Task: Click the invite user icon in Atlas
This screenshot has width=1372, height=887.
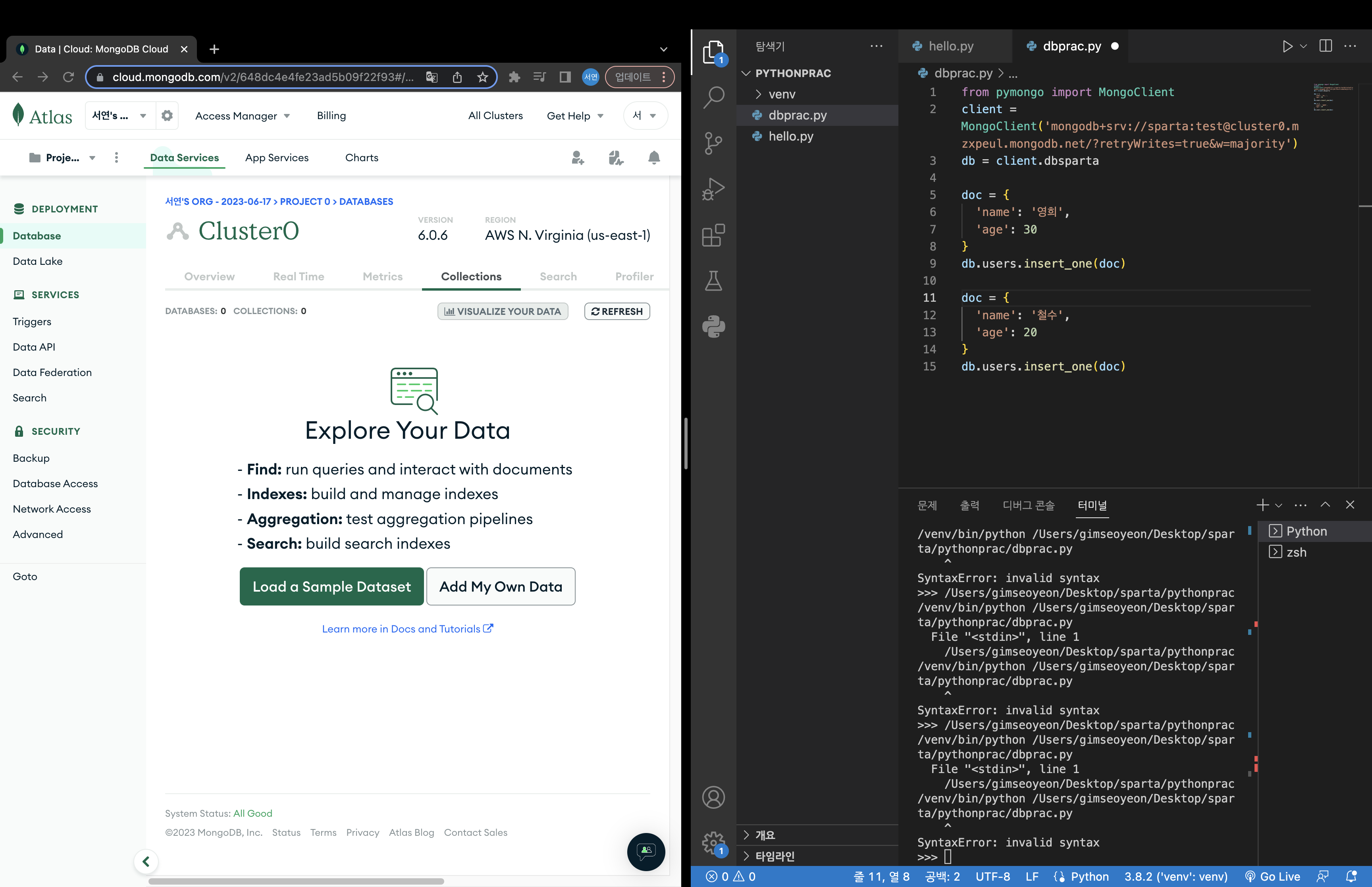Action: (x=578, y=158)
